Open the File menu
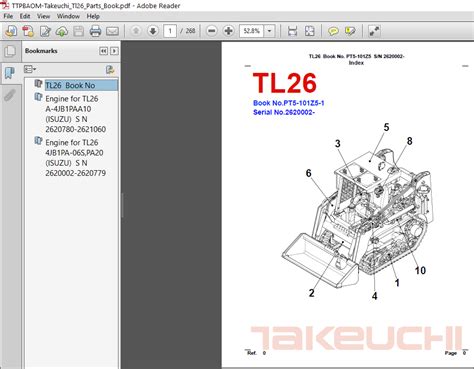 point(8,16)
